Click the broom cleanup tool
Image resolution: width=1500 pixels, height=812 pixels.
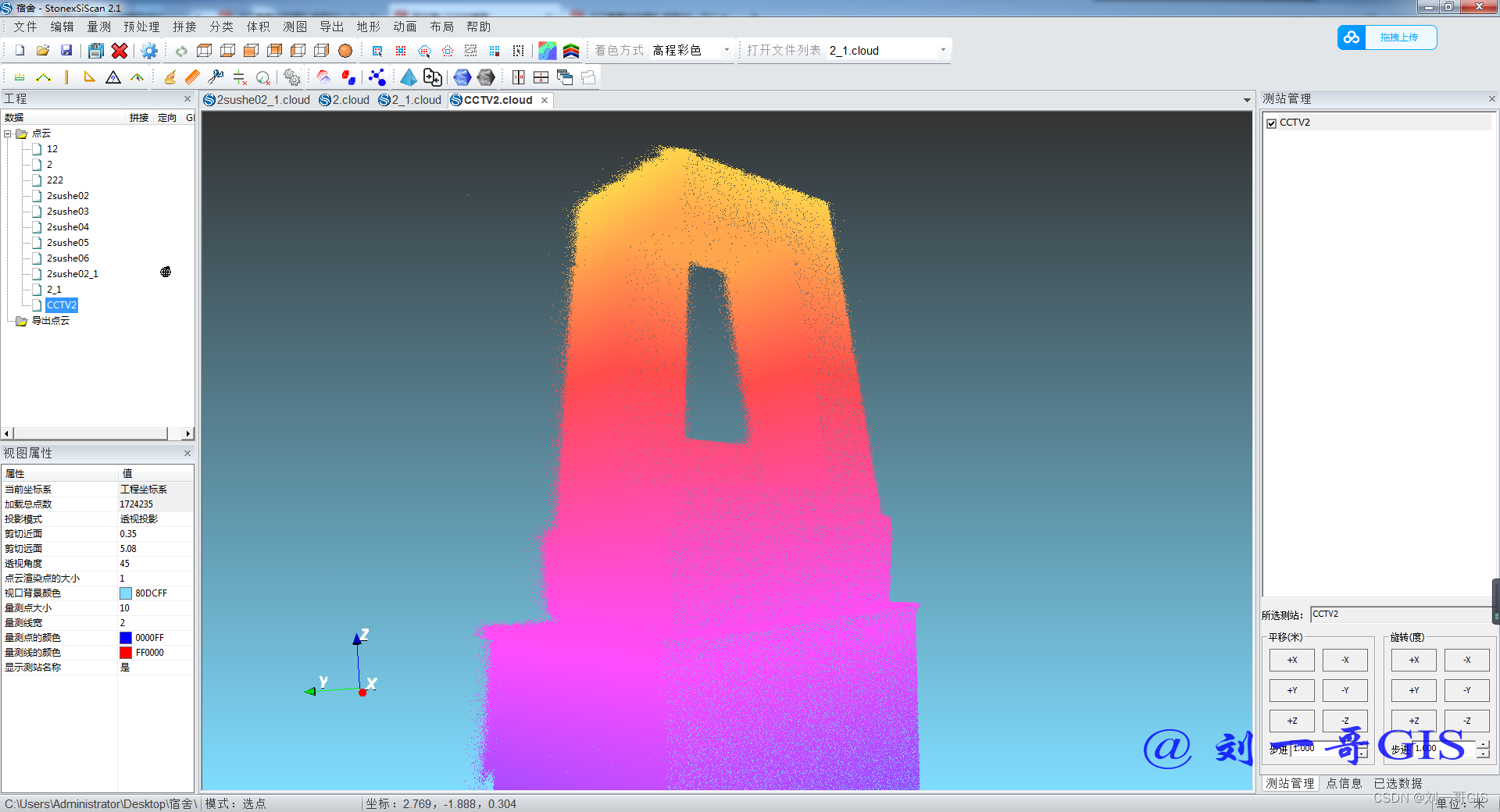pyautogui.click(x=170, y=77)
